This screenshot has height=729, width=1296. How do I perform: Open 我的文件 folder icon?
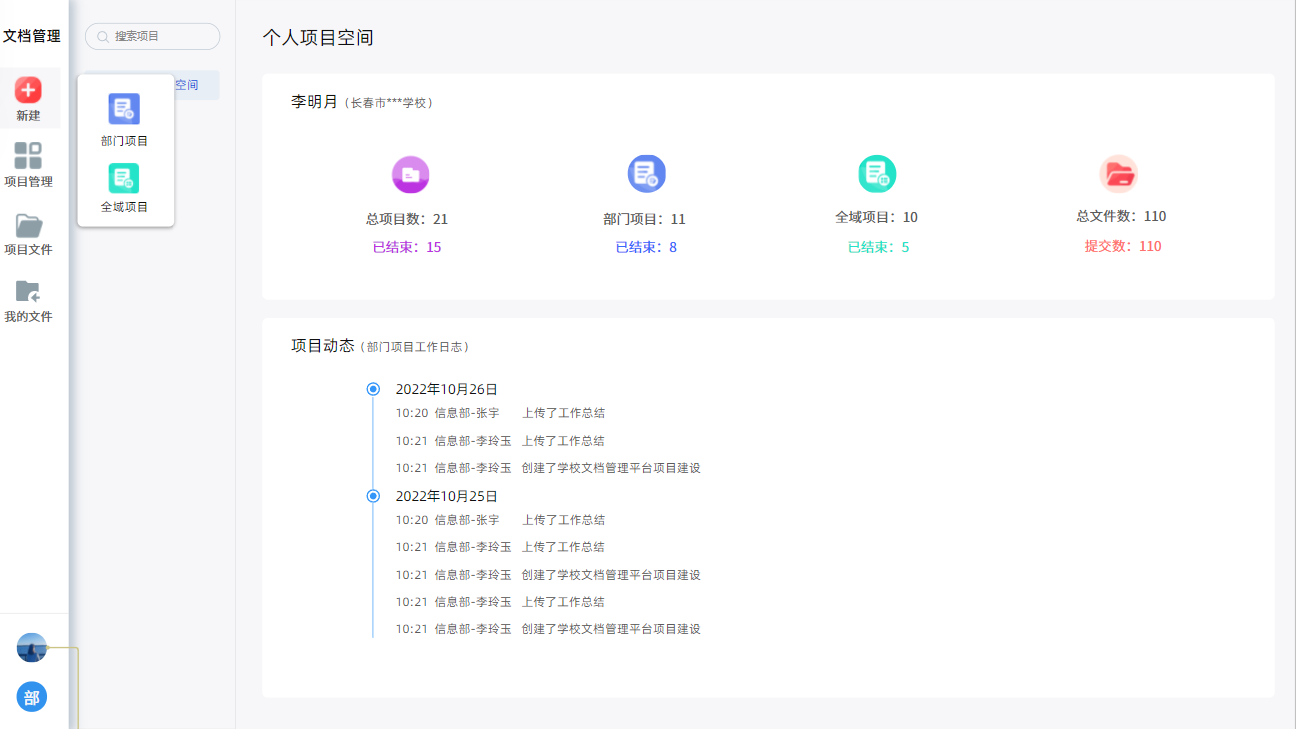click(28, 291)
